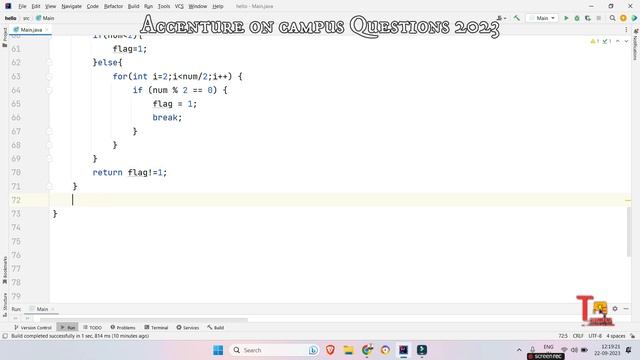Open Brave browser from taskbar
This screenshot has height=360, width=640.
coord(330,350)
